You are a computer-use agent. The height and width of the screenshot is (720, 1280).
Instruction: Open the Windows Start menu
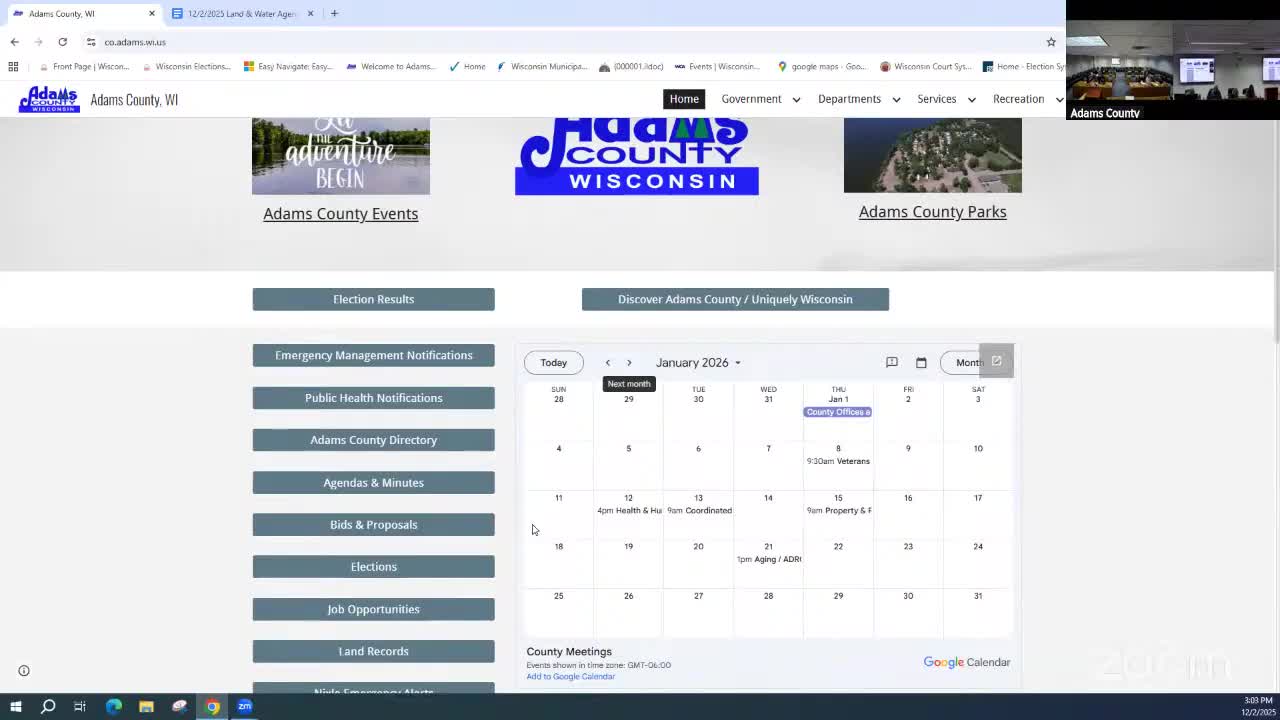click(x=15, y=706)
